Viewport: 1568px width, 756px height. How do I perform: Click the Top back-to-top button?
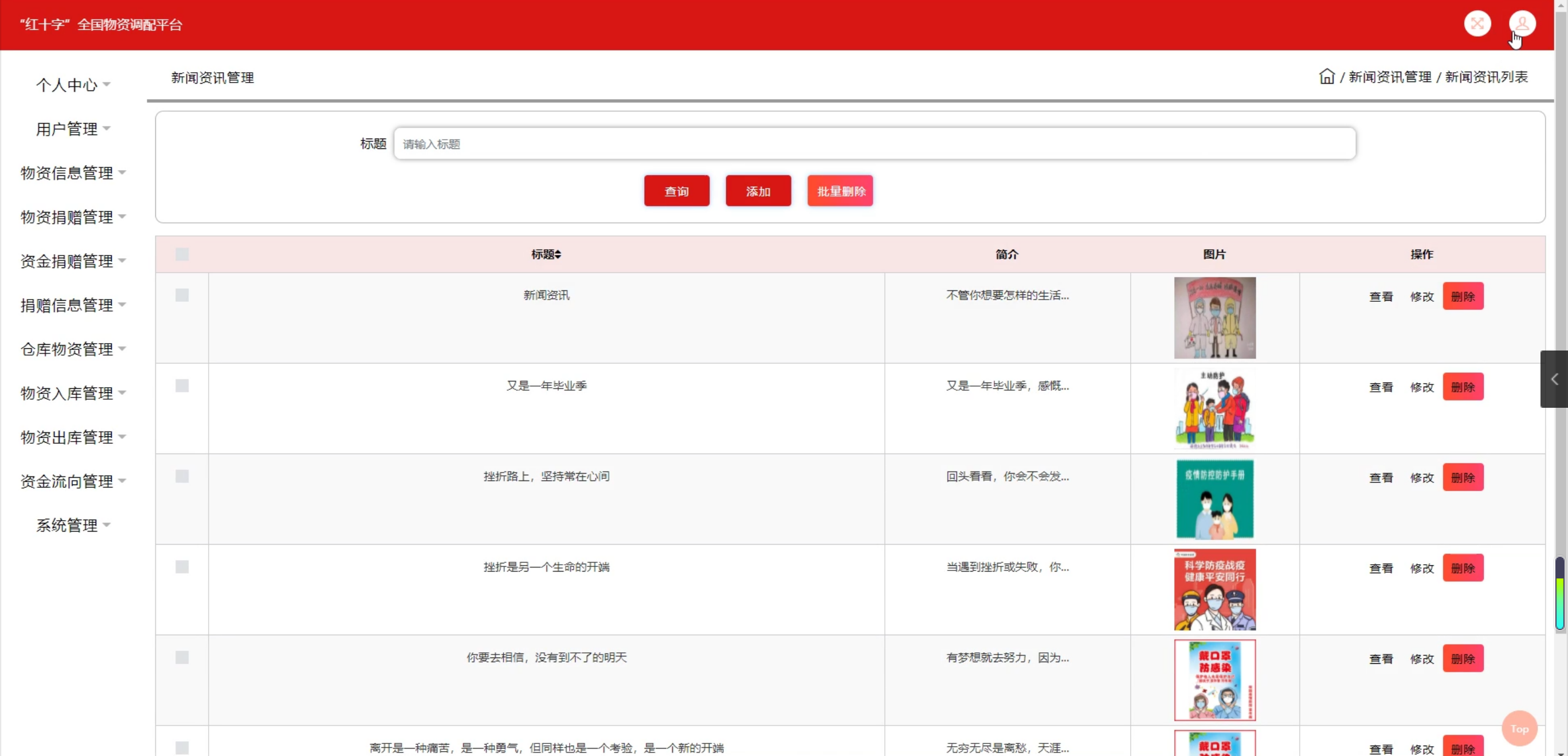[1519, 729]
